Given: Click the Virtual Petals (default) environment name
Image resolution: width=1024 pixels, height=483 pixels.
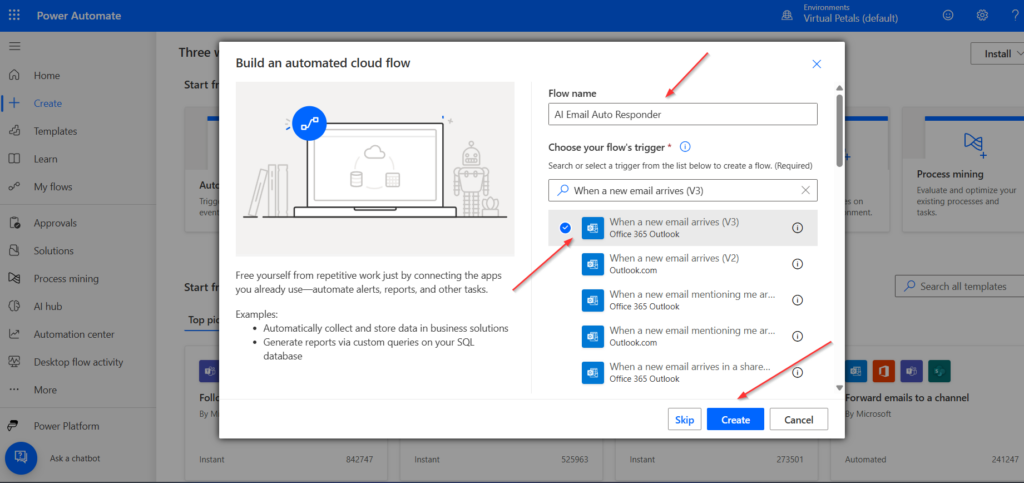Looking at the screenshot, I should (x=850, y=18).
